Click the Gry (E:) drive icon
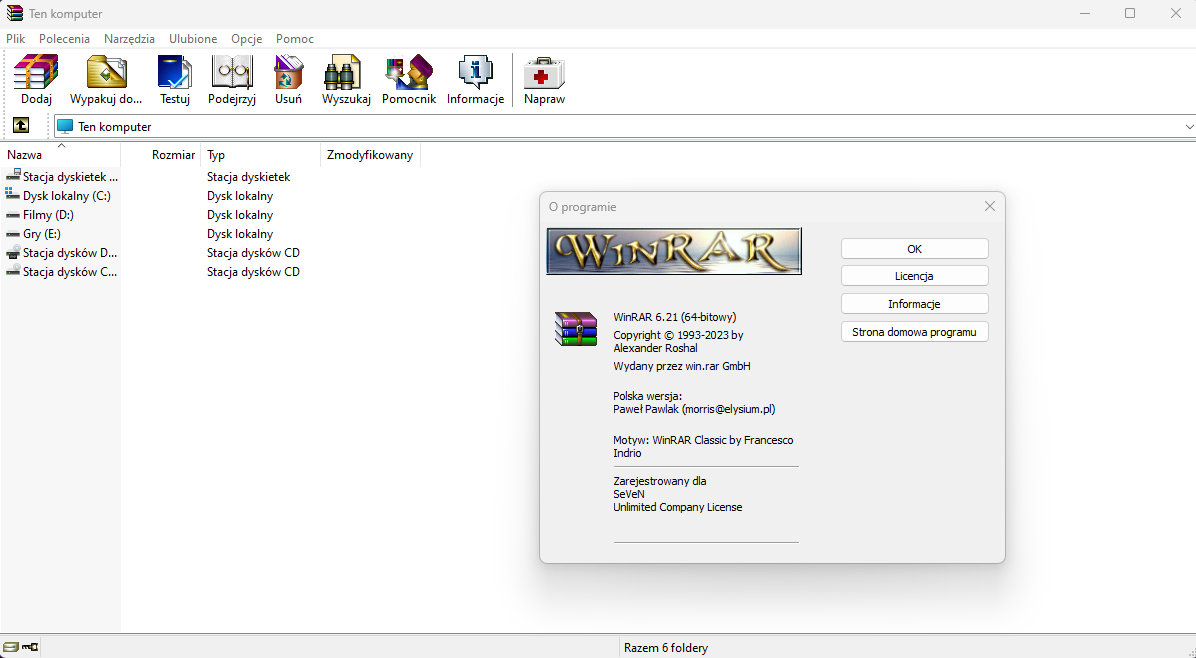The image size is (1196, 658). pos(12,234)
